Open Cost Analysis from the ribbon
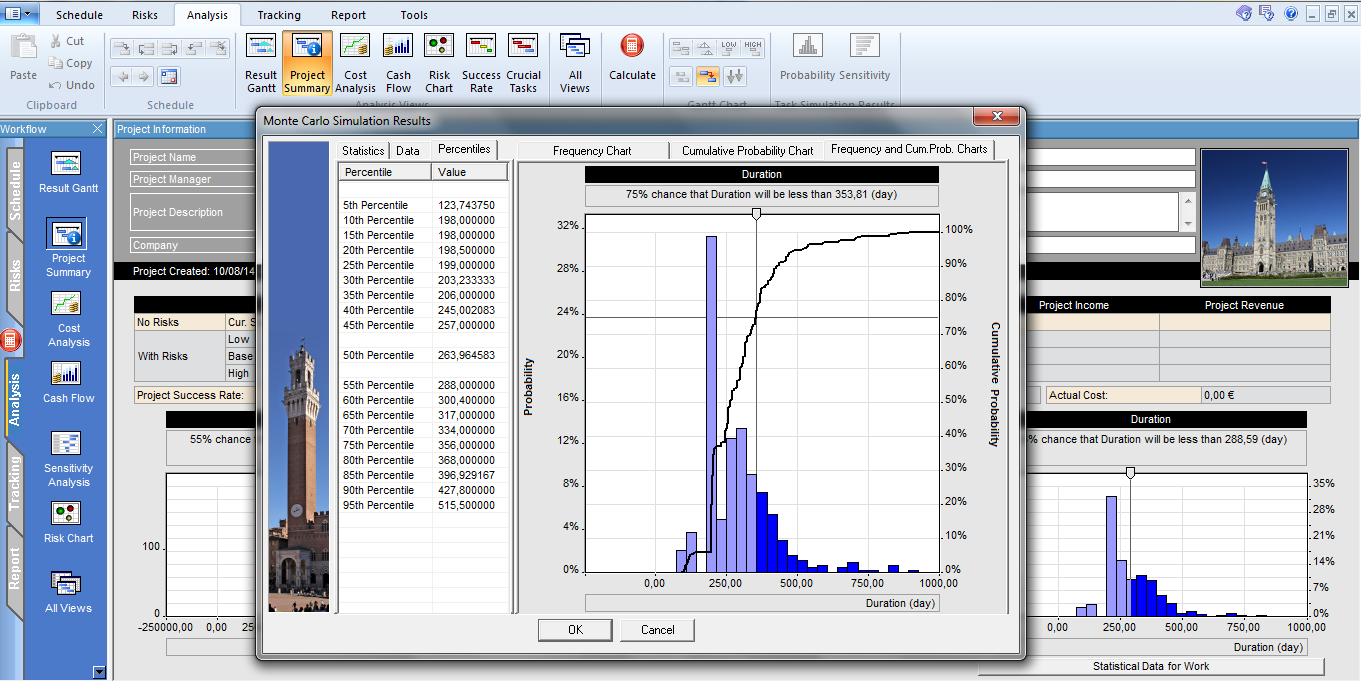The image size is (1361, 681). (x=355, y=63)
